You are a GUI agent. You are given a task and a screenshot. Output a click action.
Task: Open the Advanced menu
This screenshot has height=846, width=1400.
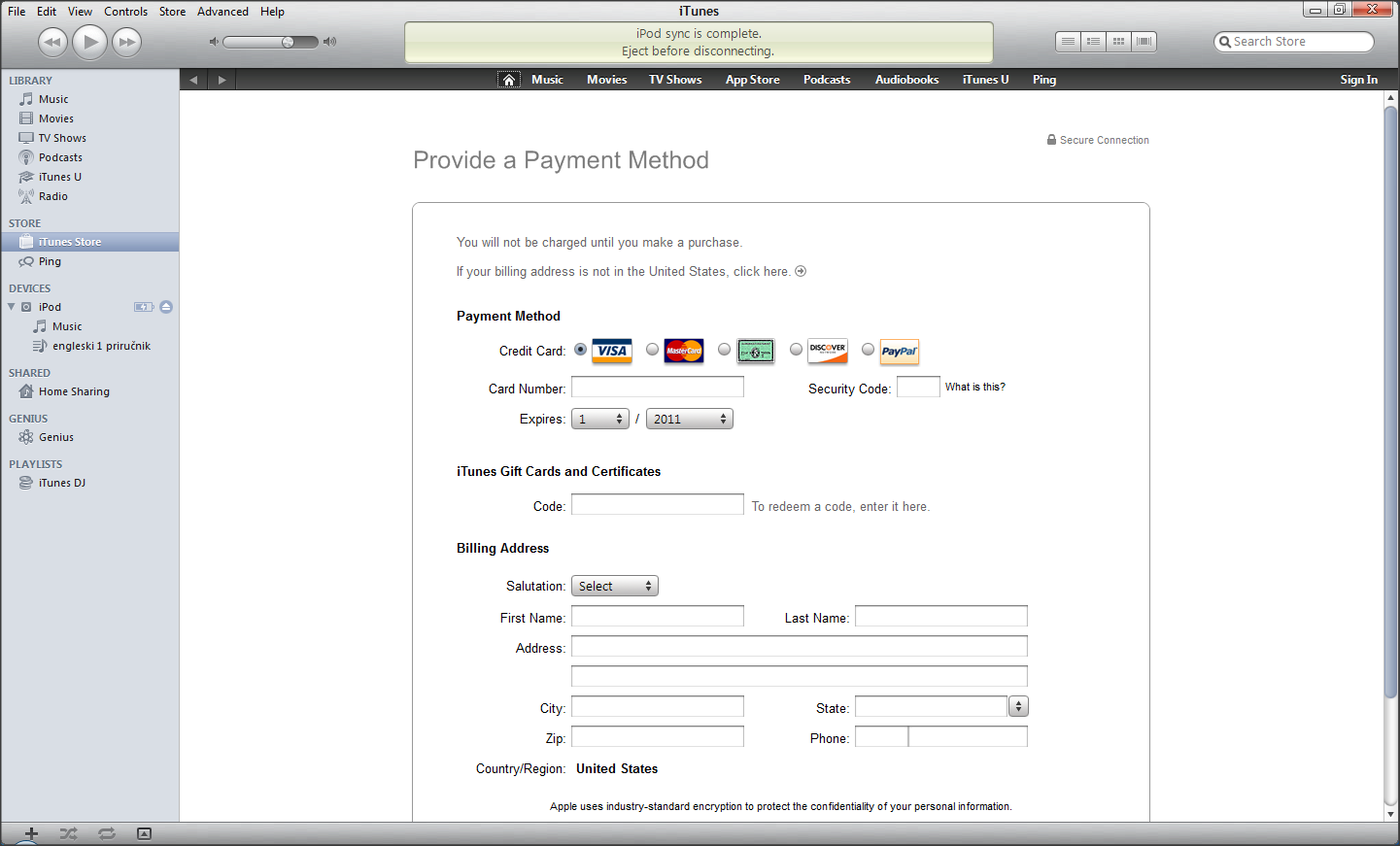(x=222, y=12)
